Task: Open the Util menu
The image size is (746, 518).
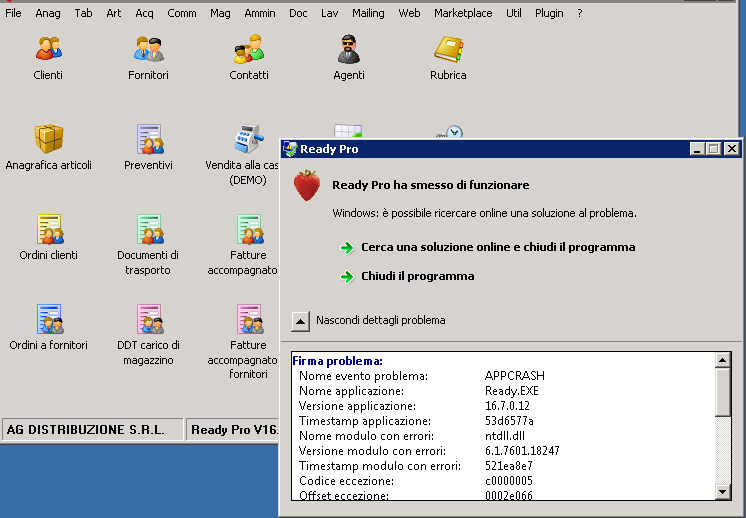Action: (514, 13)
